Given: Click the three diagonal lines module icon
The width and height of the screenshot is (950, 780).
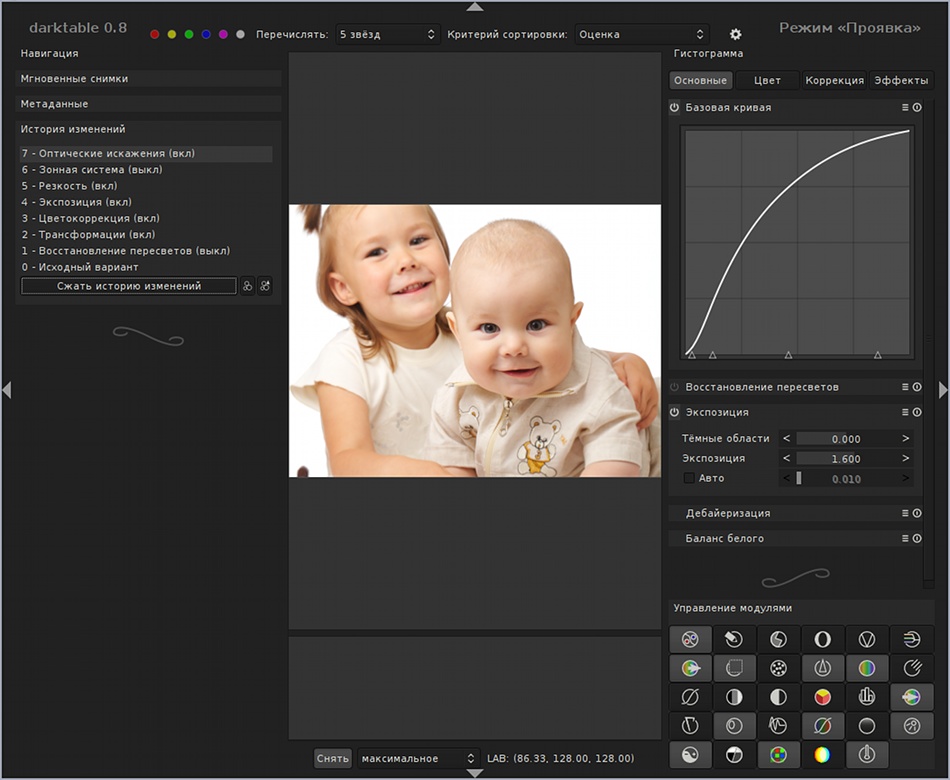Looking at the screenshot, I should tap(912, 668).
